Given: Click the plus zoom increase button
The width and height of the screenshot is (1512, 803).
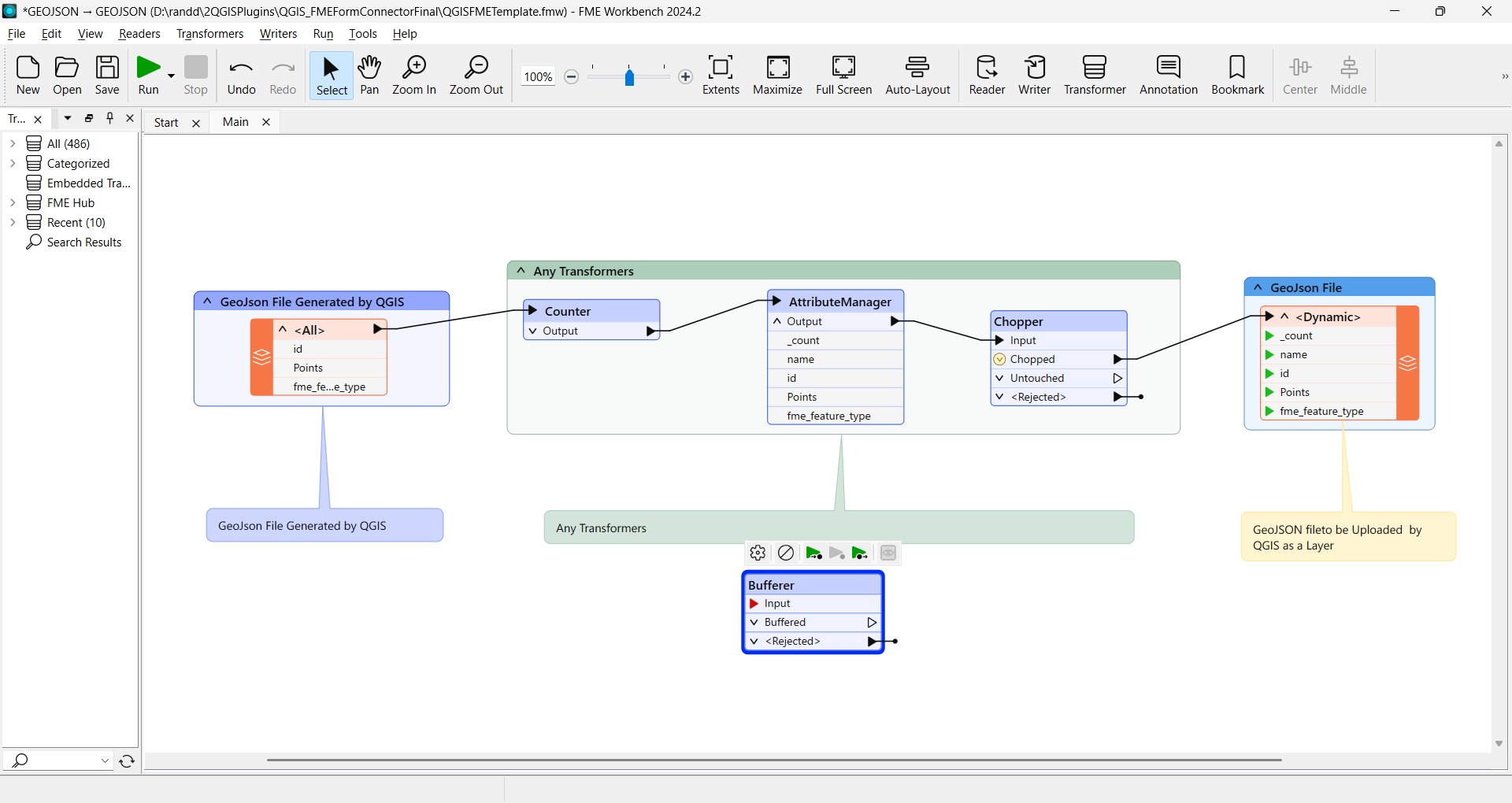Looking at the screenshot, I should point(685,76).
